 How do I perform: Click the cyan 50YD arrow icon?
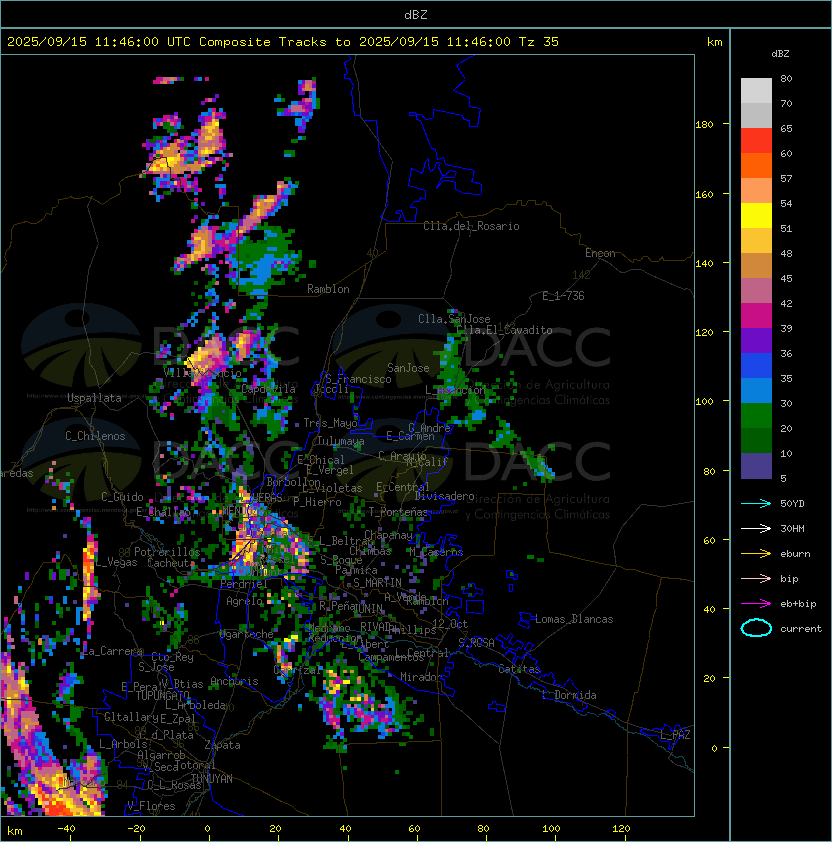click(x=756, y=504)
